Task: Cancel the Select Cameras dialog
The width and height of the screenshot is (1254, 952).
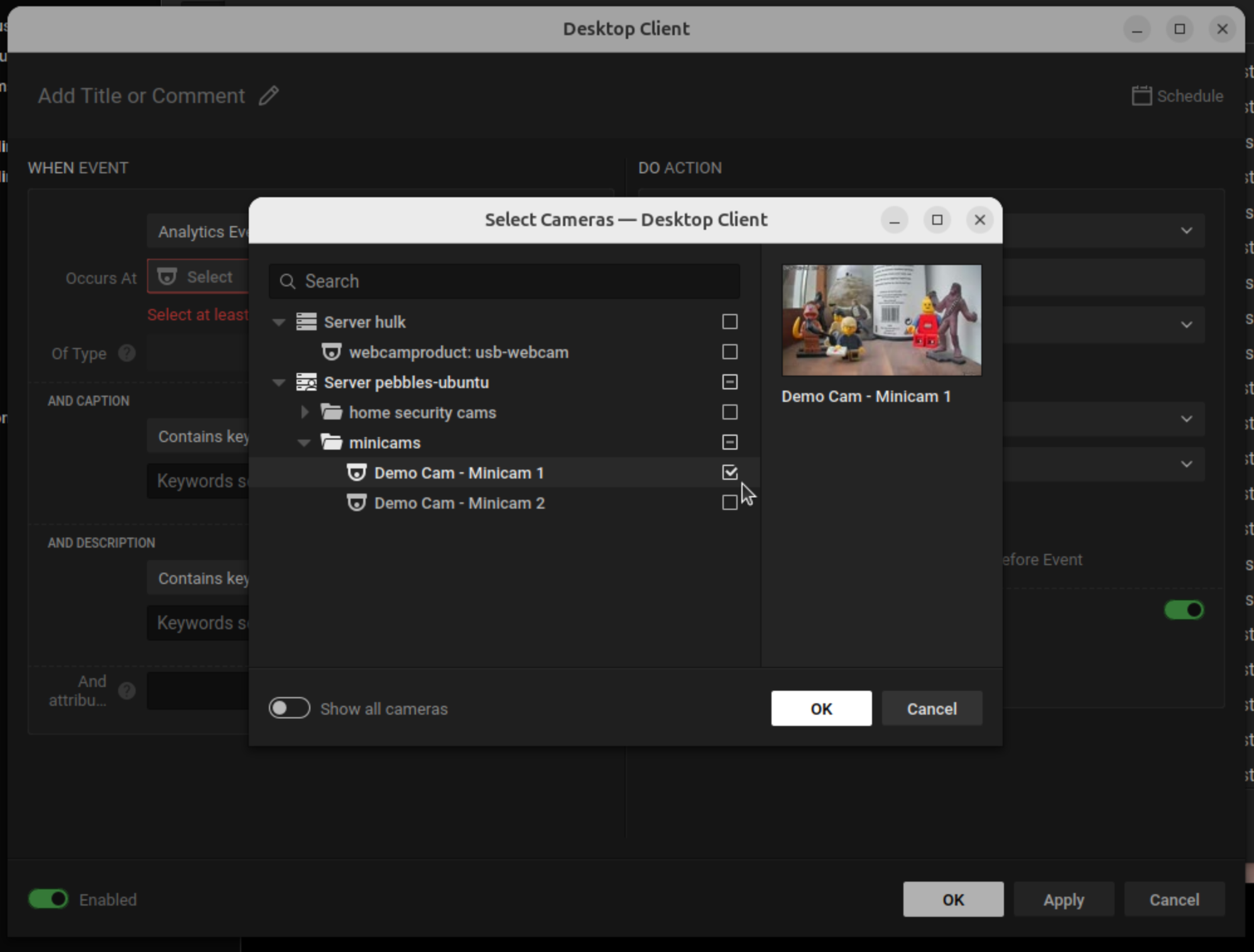Action: pyautogui.click(x=932, y=708)
